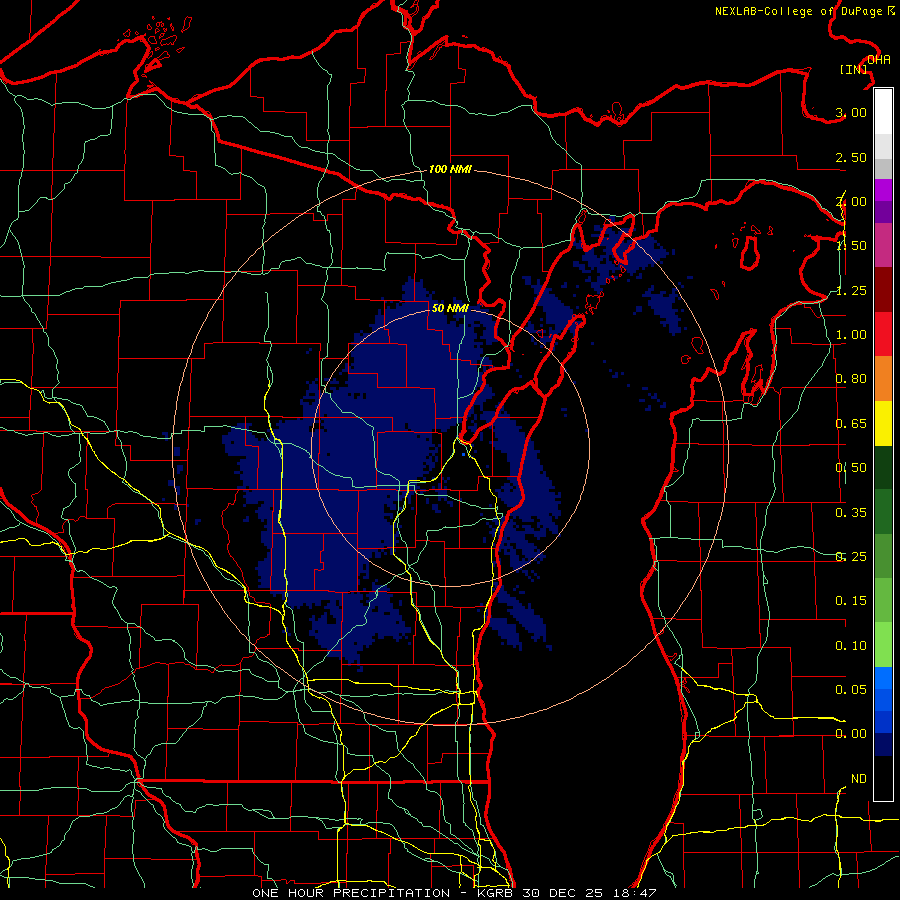This screenshot has height=900, width=900.
Task: Click the 0.80 legend value
Action: (851, 379)
